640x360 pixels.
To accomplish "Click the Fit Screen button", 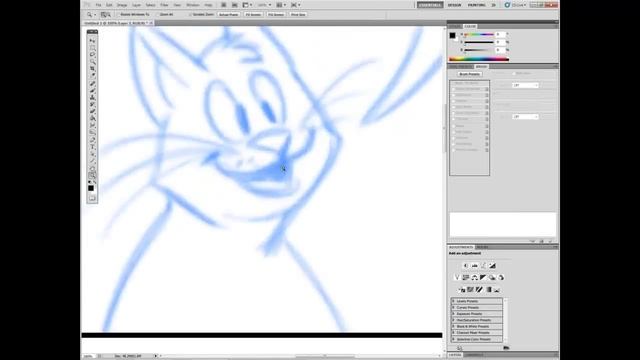I will [x=253, y=14].
